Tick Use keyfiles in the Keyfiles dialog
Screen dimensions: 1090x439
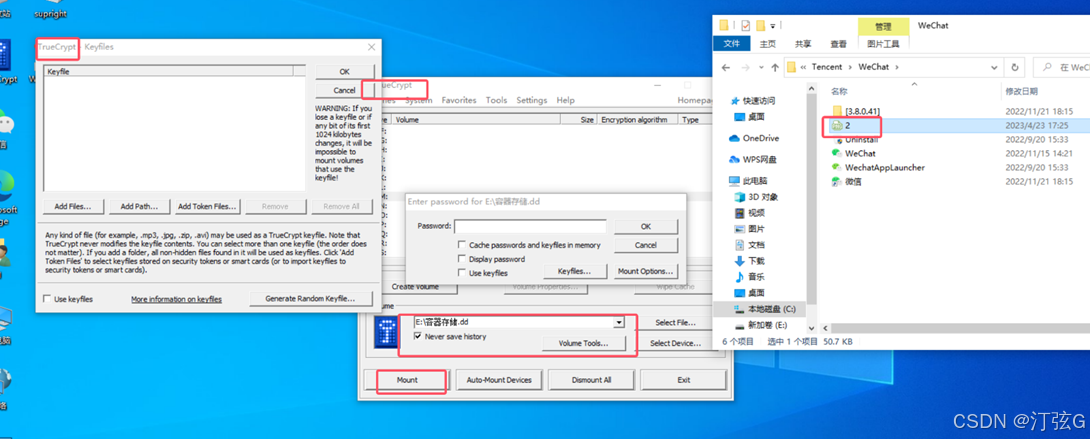point(47,299)
